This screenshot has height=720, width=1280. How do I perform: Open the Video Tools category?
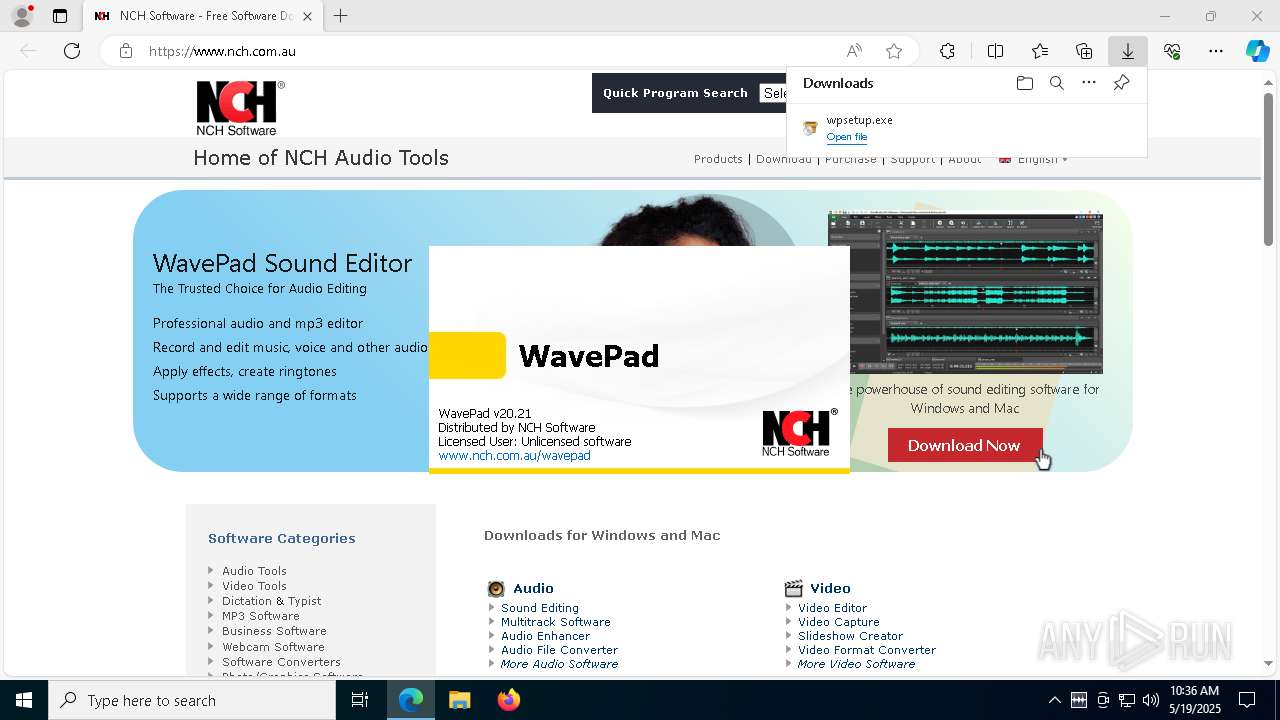[254, 586]
